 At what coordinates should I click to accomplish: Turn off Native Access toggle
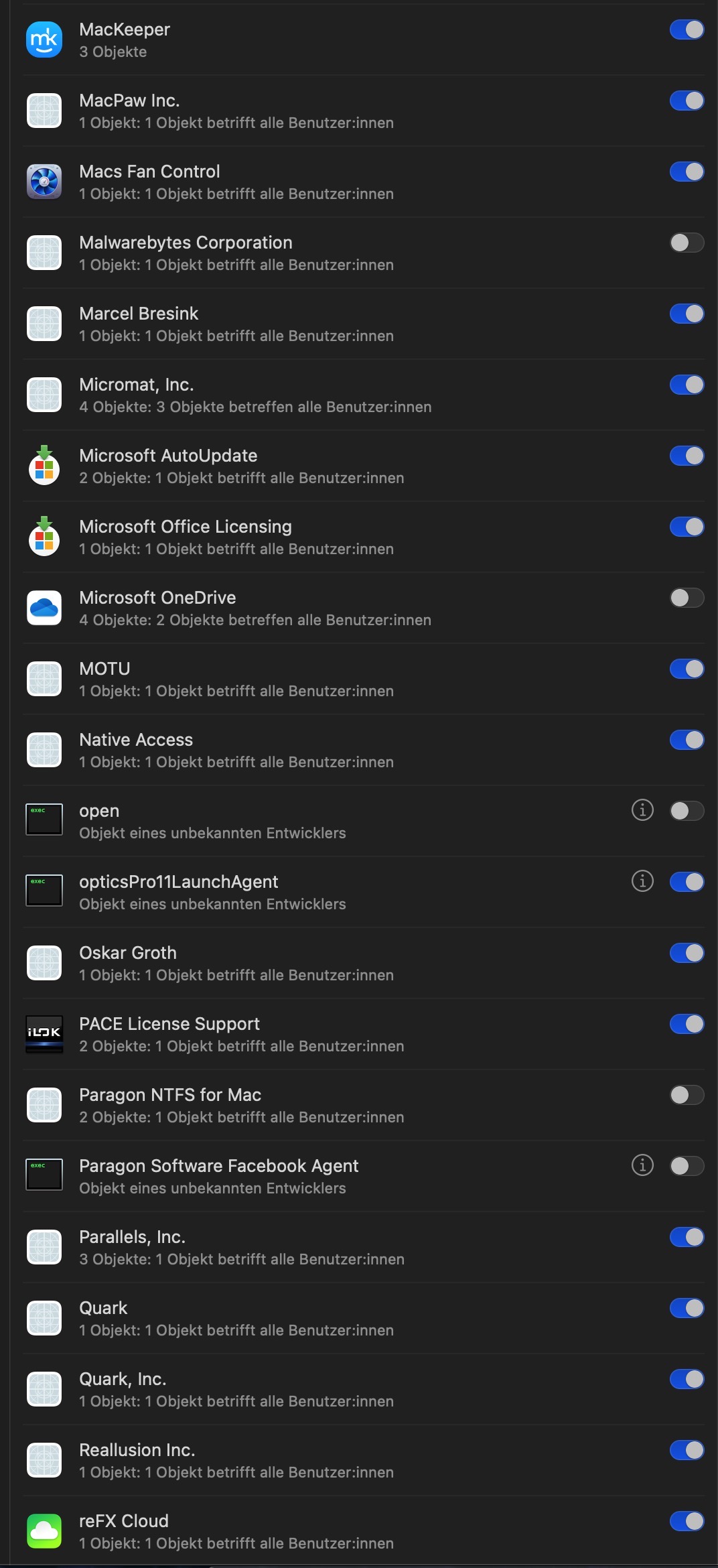coord(687,740)
